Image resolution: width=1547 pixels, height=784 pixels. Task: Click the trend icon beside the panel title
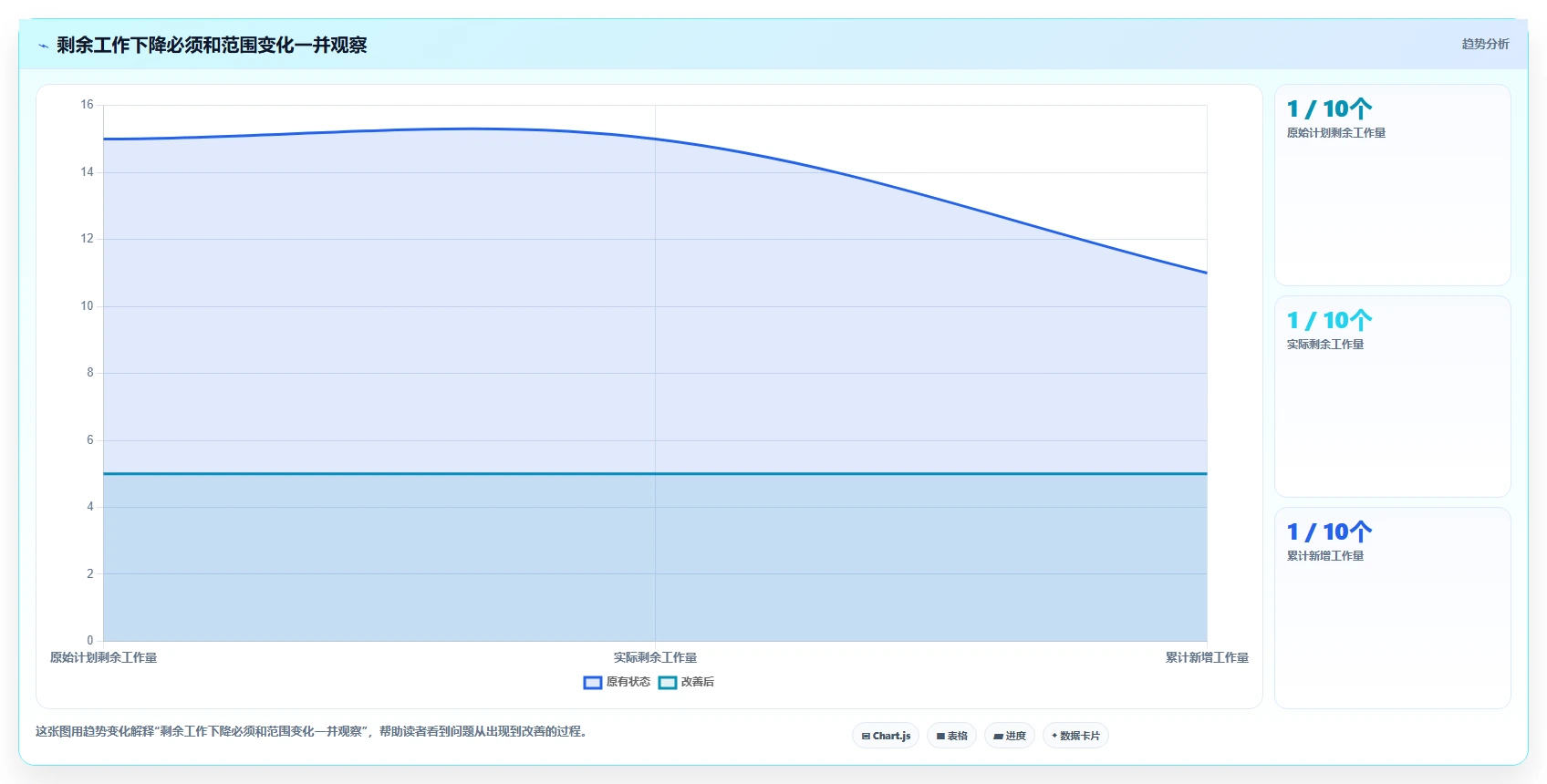coord(43,46)
